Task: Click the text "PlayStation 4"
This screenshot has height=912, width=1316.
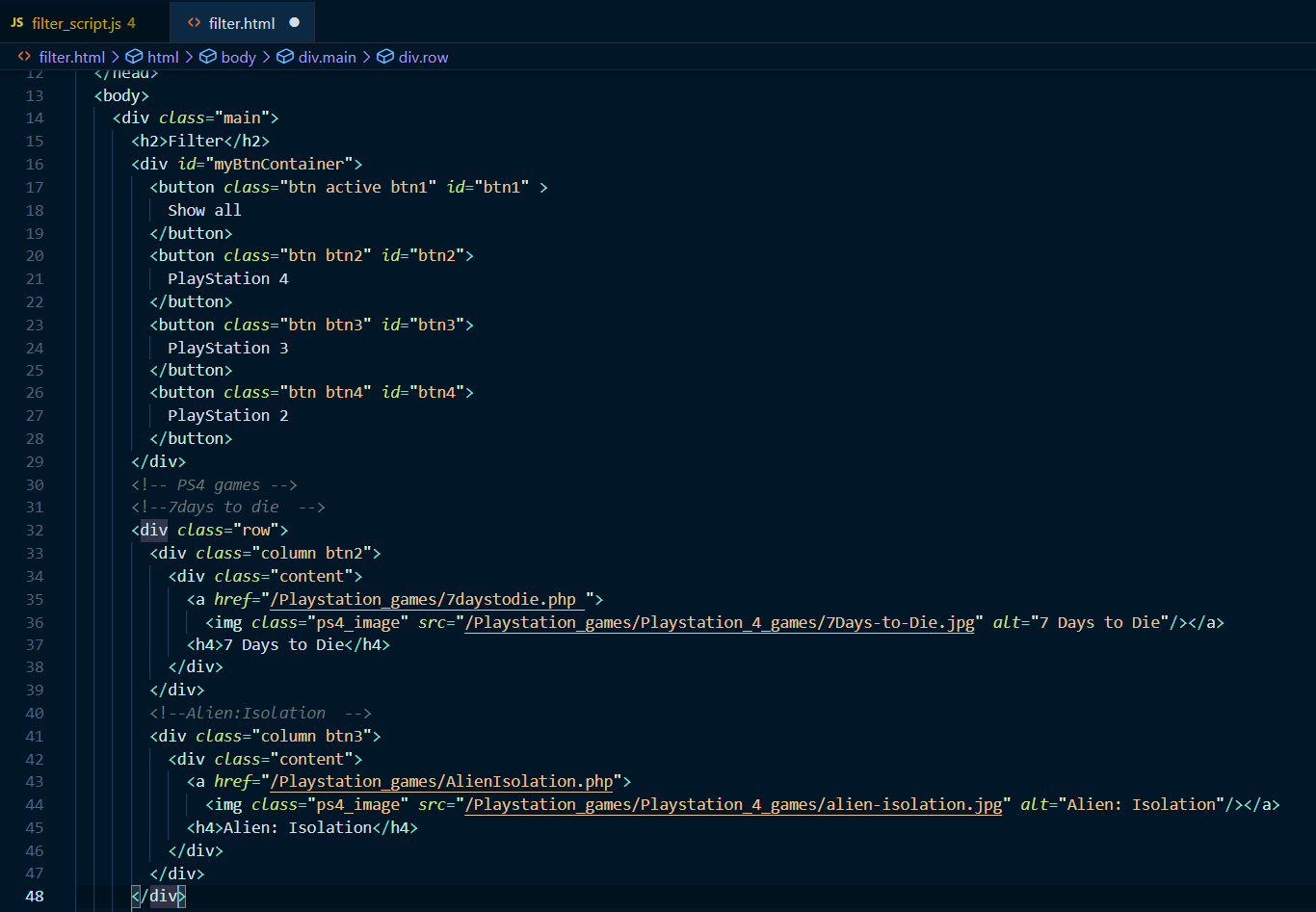Action: click(228, 278)
